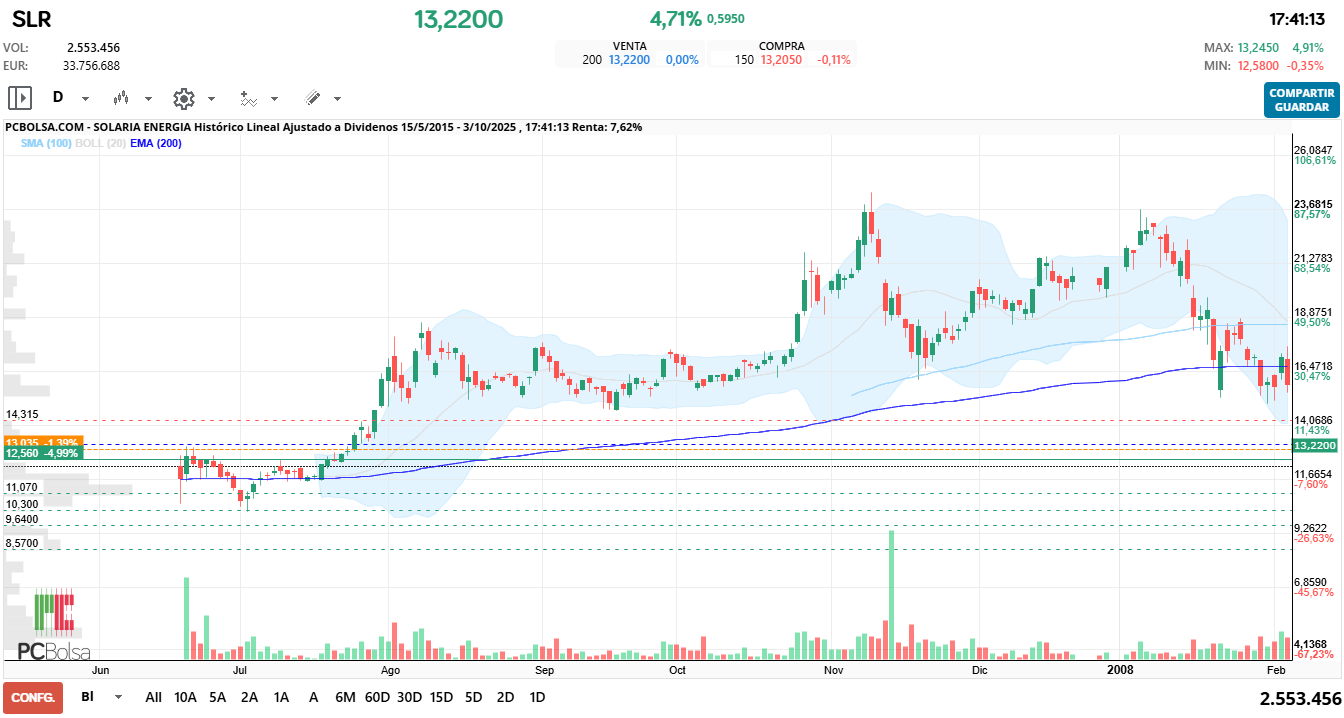Expand the drawing tools dropdown arrow
Screen dimensions: 1344x718
(337, 99)
